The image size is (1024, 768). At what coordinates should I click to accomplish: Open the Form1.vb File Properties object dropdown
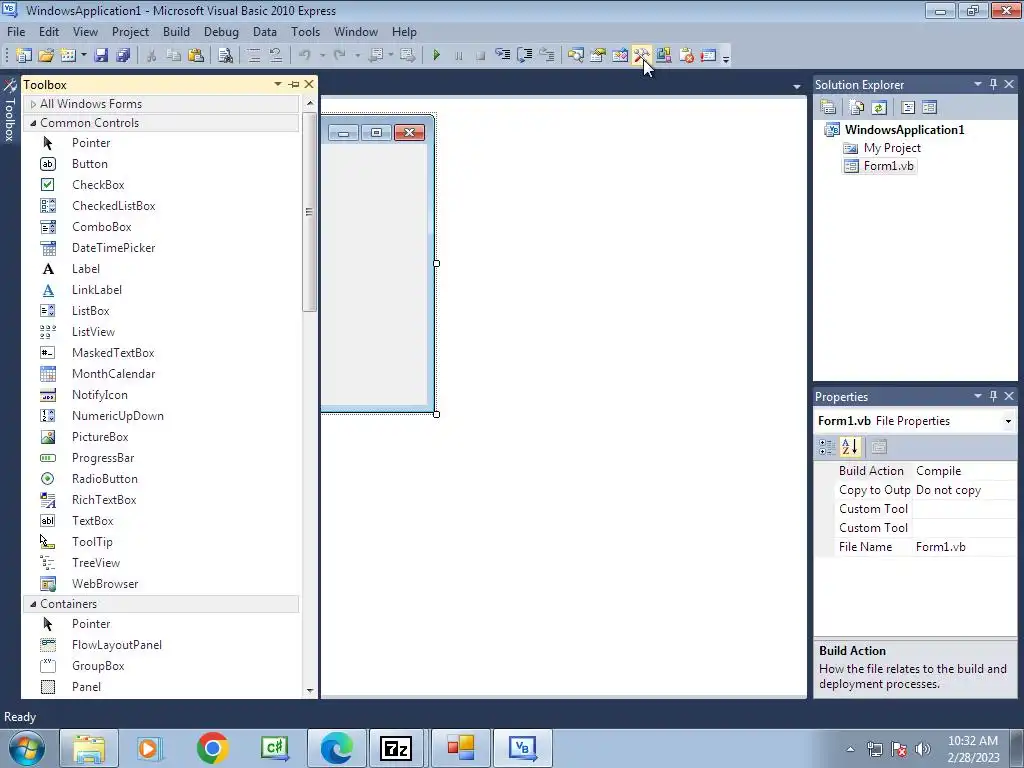coord(1008,421)
